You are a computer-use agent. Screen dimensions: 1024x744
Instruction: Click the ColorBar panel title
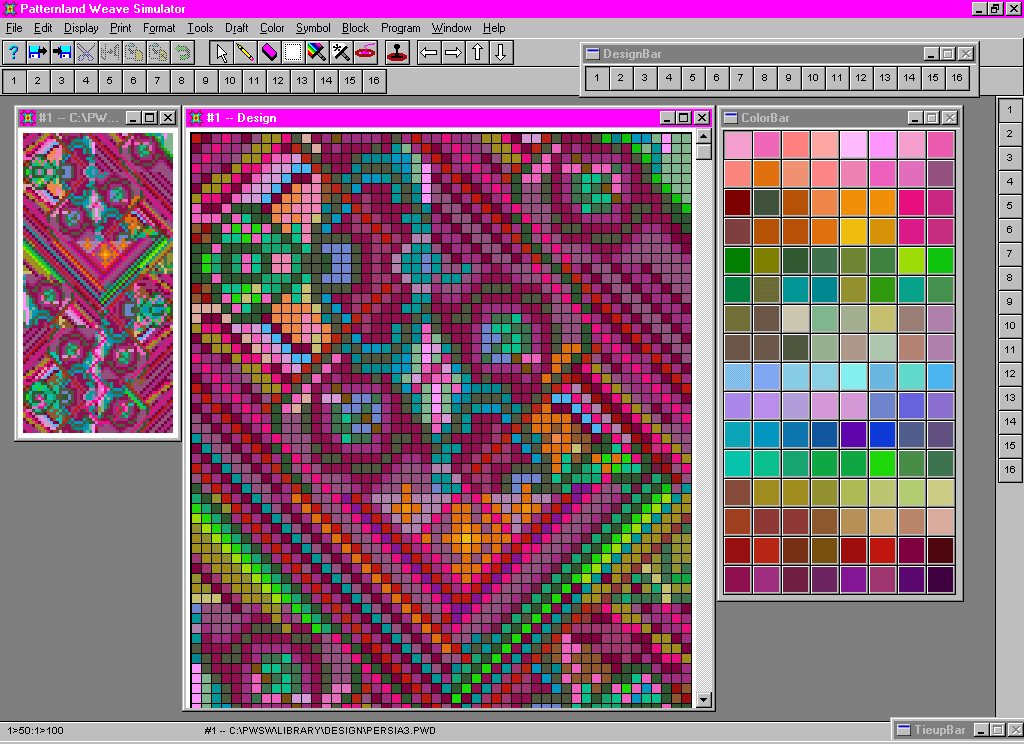point(765,118)
